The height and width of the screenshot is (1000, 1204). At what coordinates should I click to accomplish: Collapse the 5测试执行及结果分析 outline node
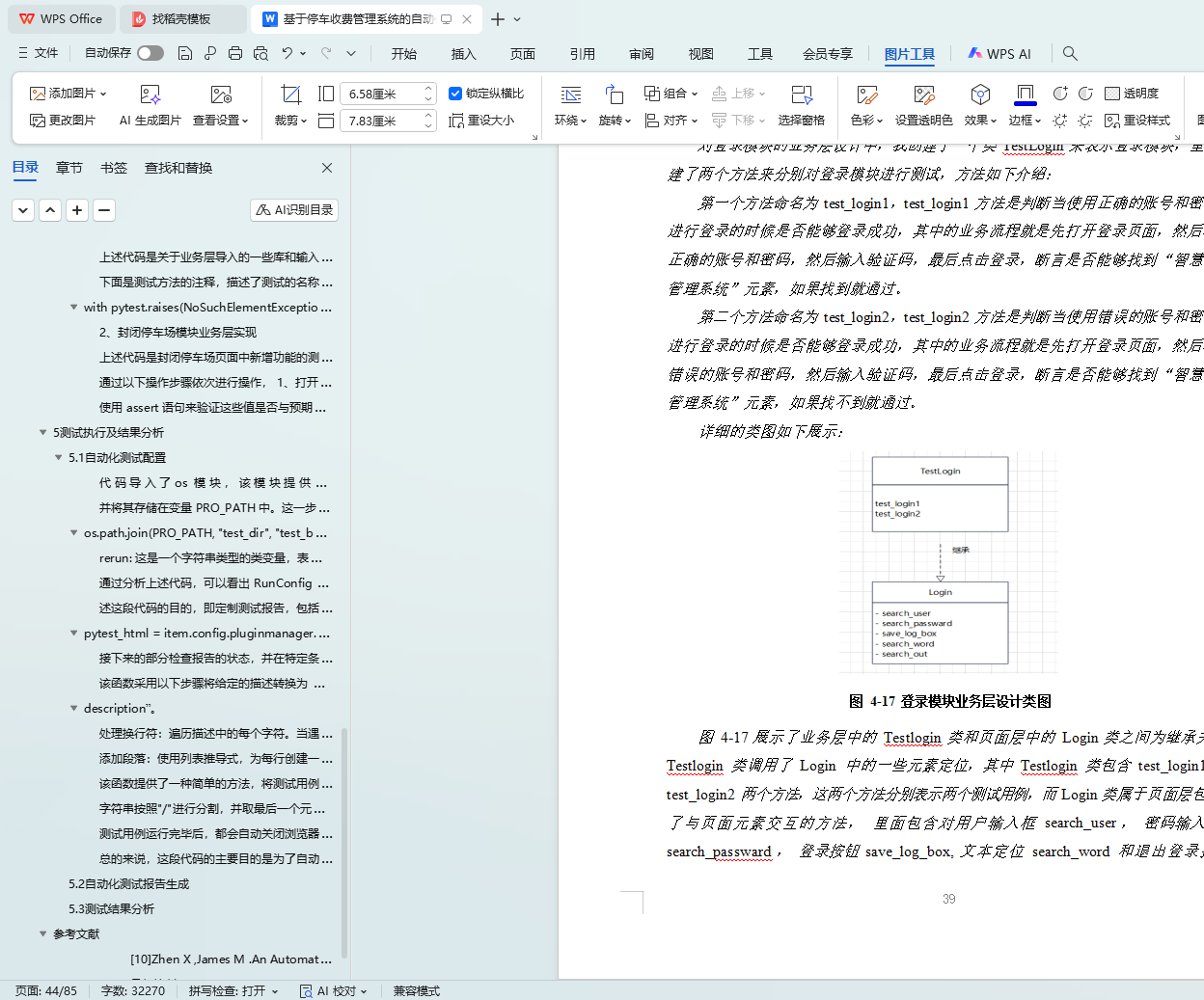[x=42, y=433]
